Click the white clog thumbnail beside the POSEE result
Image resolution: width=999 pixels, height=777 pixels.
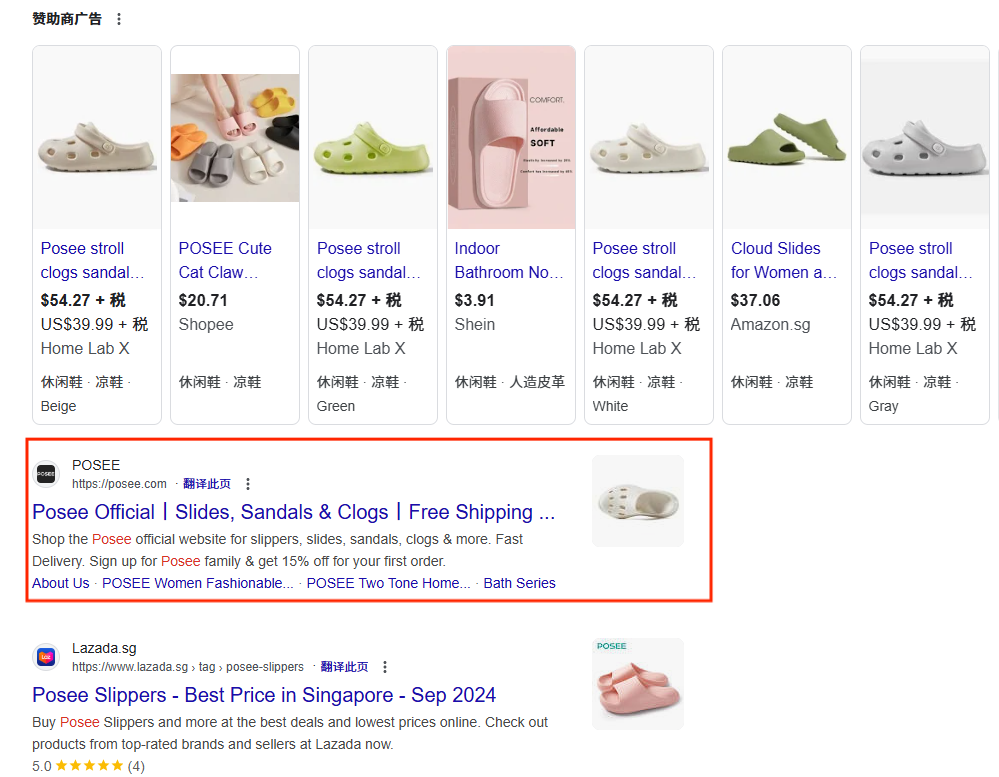638,501
